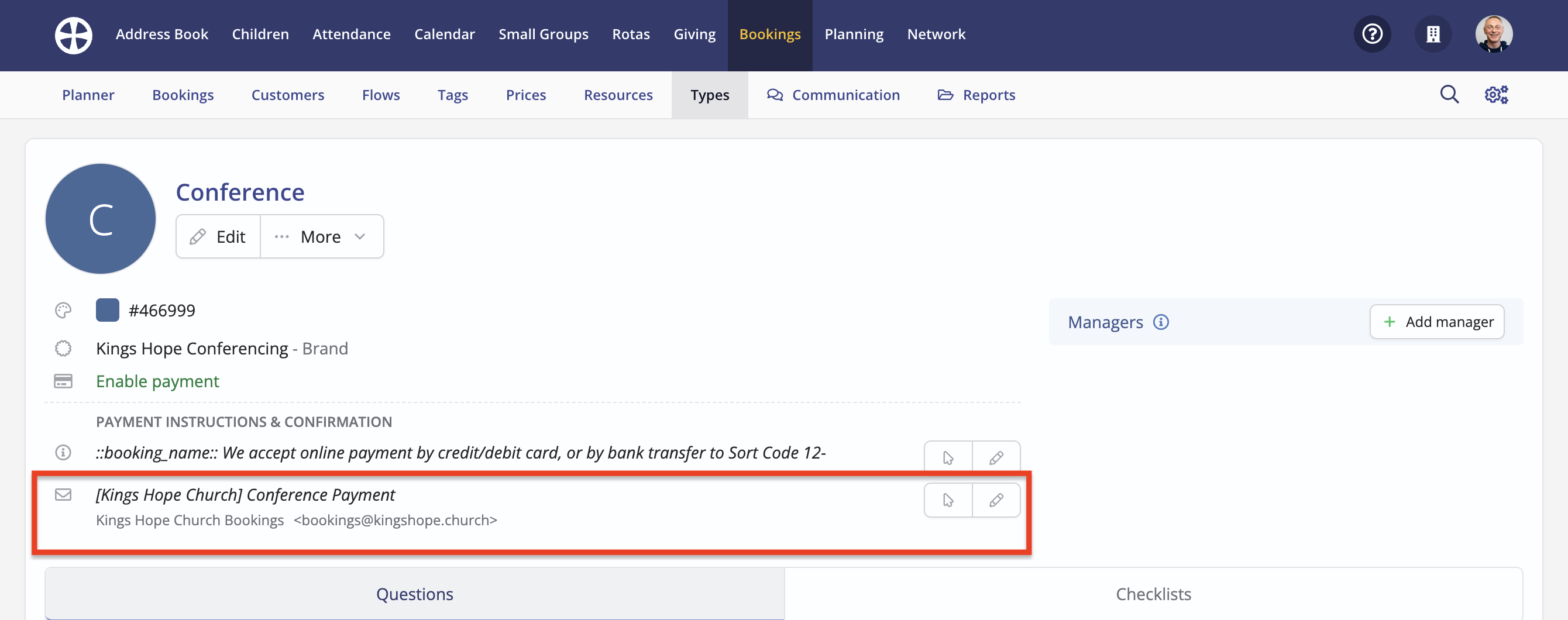This screenshot has width=1568, height=620.
Task: Preview the payment instructions with cursor icon
Action: pyautogui.click(x=948, y=456)
